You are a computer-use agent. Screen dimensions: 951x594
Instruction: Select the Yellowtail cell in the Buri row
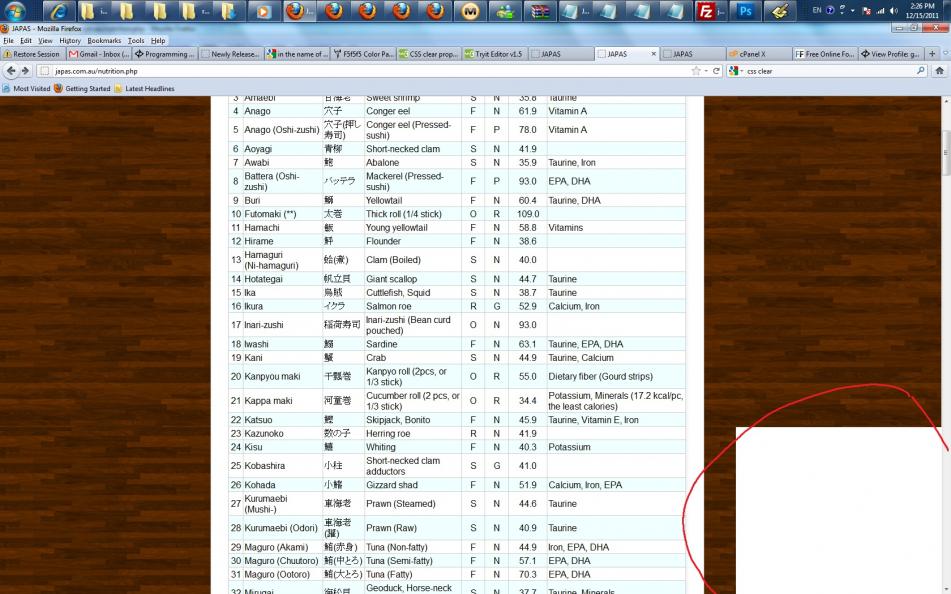(412, 200)
